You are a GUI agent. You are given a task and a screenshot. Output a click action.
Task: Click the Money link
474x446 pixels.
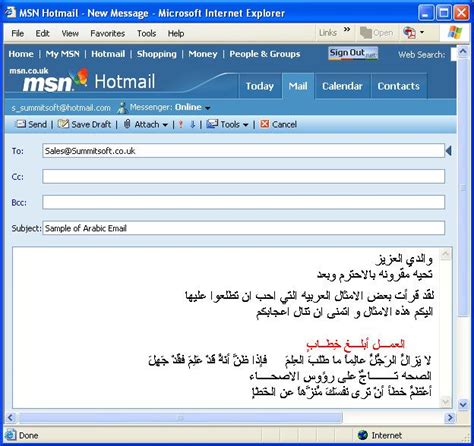[x=203, y=54]
